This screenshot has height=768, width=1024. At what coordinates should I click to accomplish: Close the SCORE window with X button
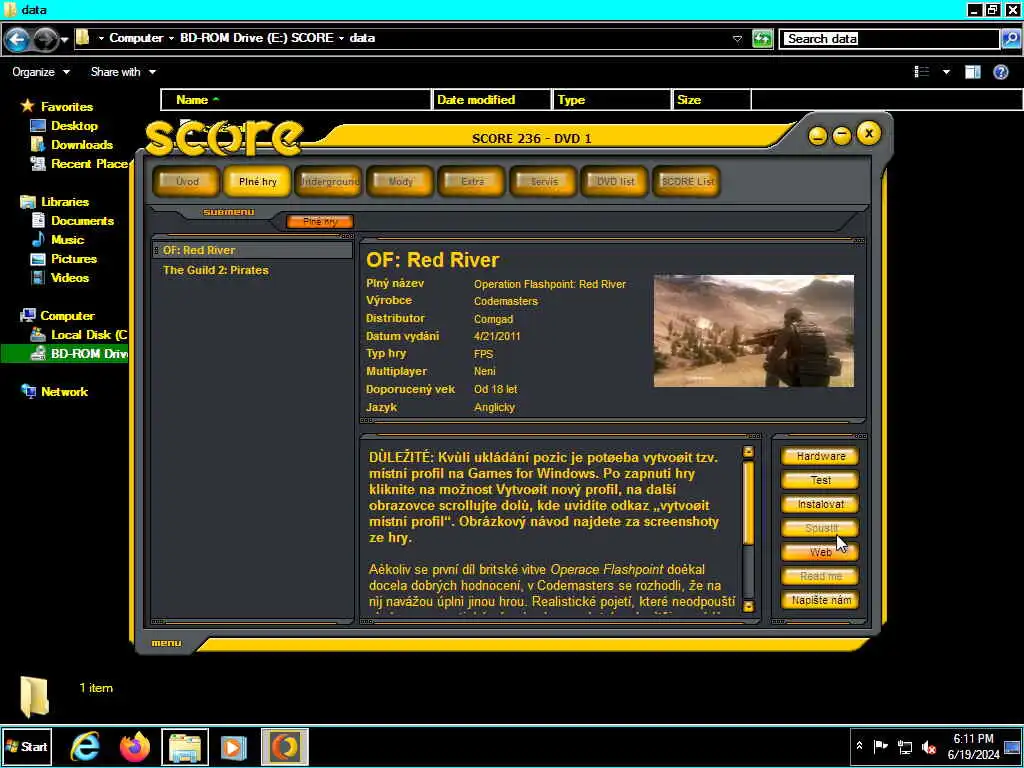click(869, 134)
